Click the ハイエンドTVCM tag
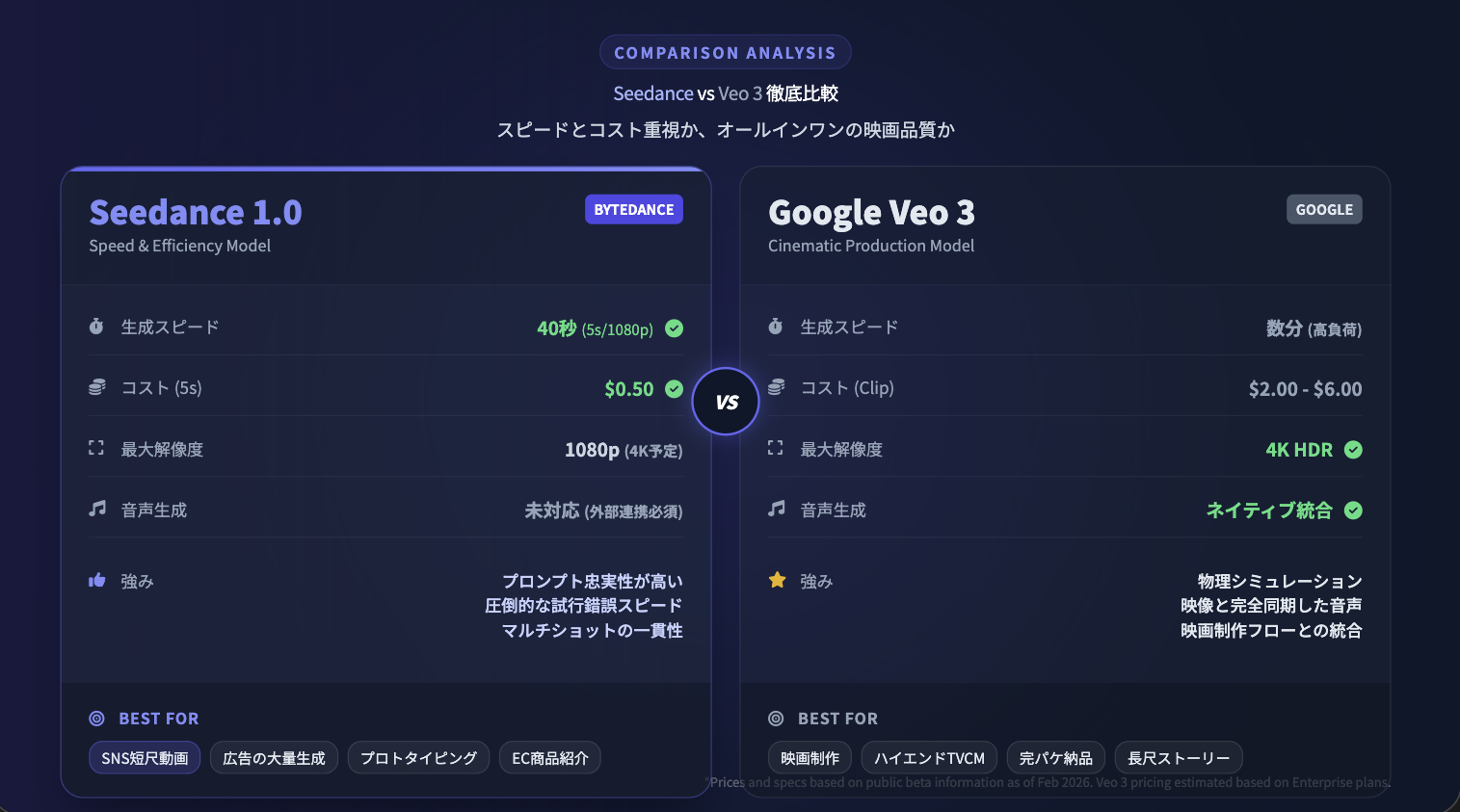This screenshot has width=1460, height=812. pos(929,758)
